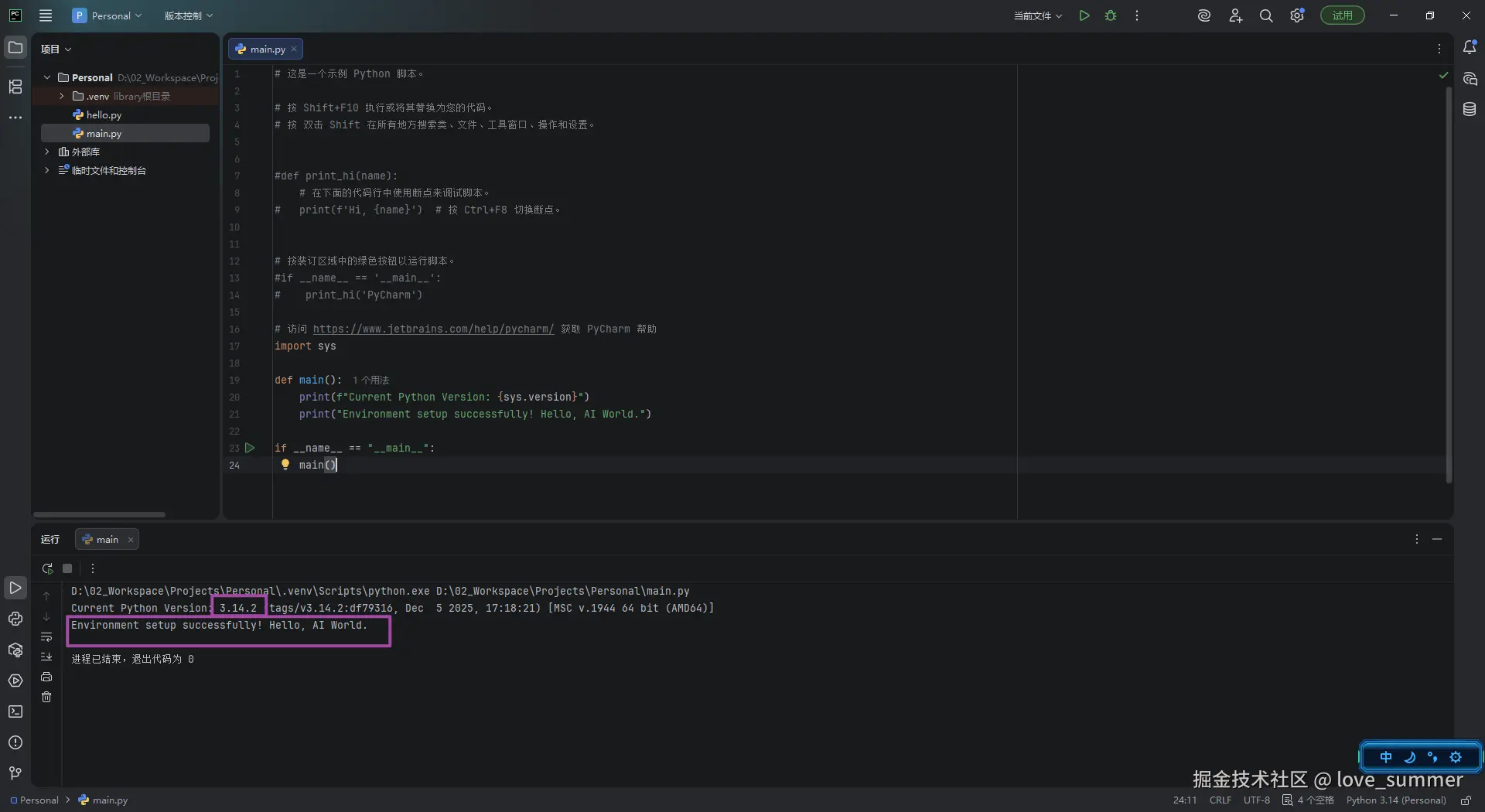Rerun the main script in the Run panel
The width and height of the screenshot is (1485, 812).
47,568
